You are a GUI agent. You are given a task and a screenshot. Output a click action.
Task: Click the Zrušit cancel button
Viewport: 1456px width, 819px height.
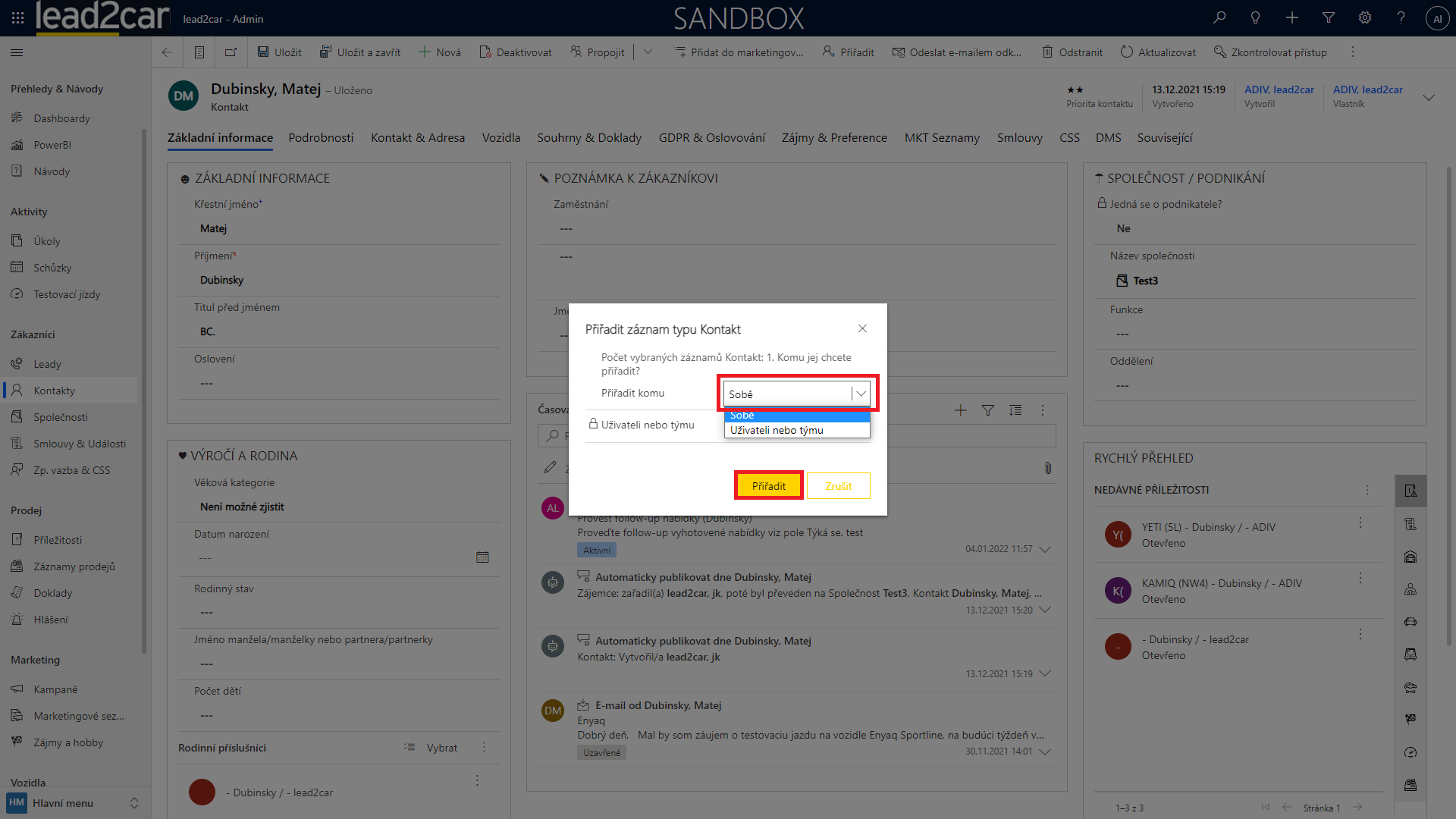coord(838,486)
